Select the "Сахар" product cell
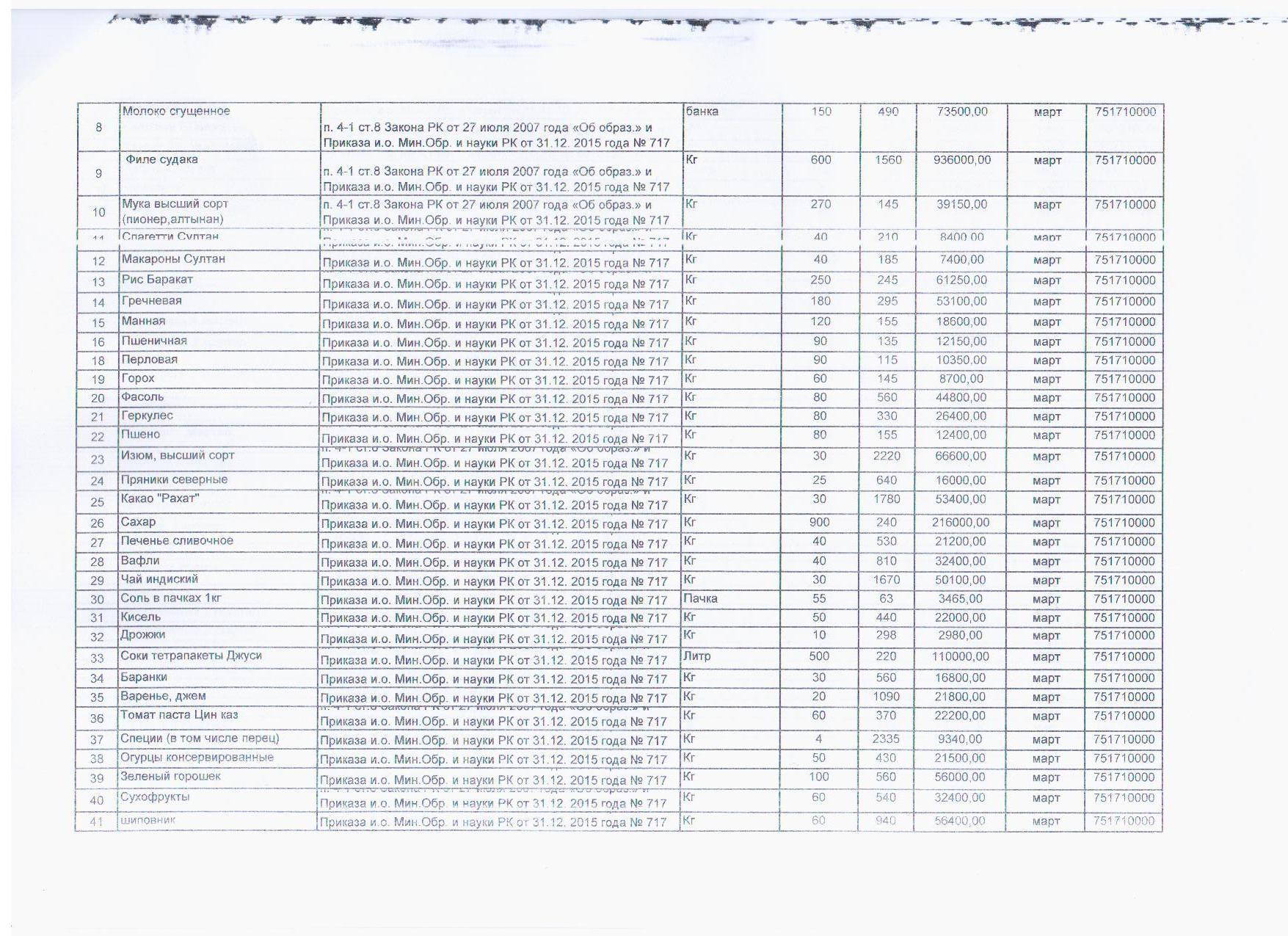The height and width of the screenshot is (936, 1288). tap(219, 523)
